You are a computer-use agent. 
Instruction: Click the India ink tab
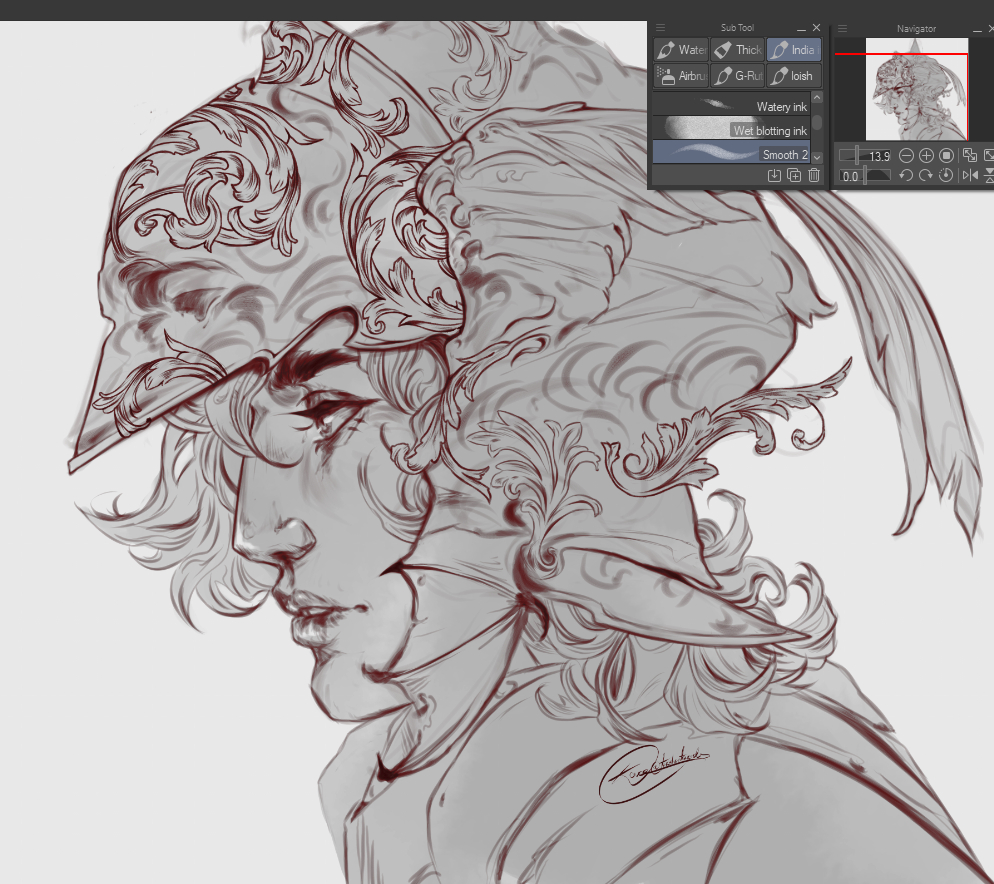(793, 50)
